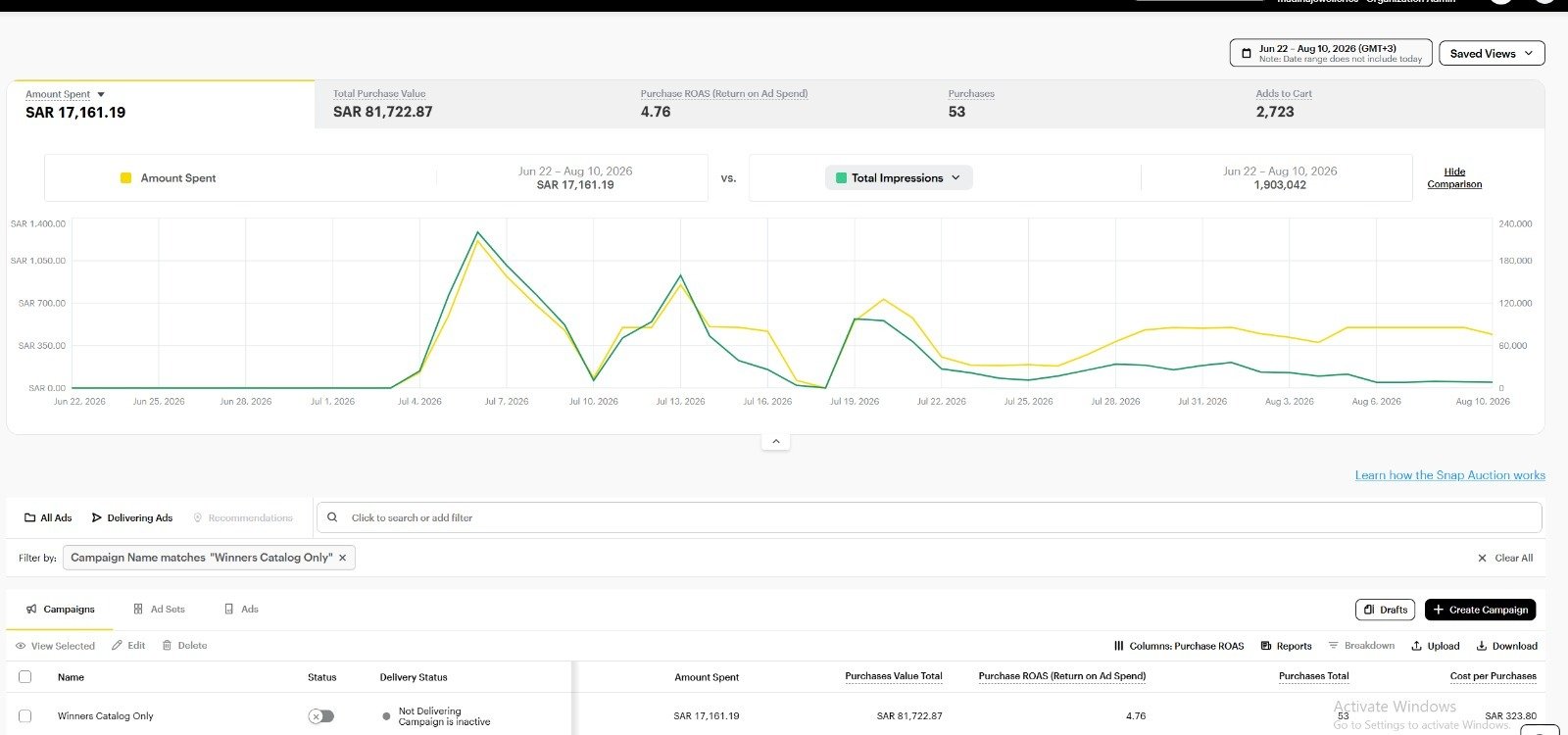Select the Purchase ROAS metric card
Viewport: 1568px width, 735px height.
(x=776, y=104)
